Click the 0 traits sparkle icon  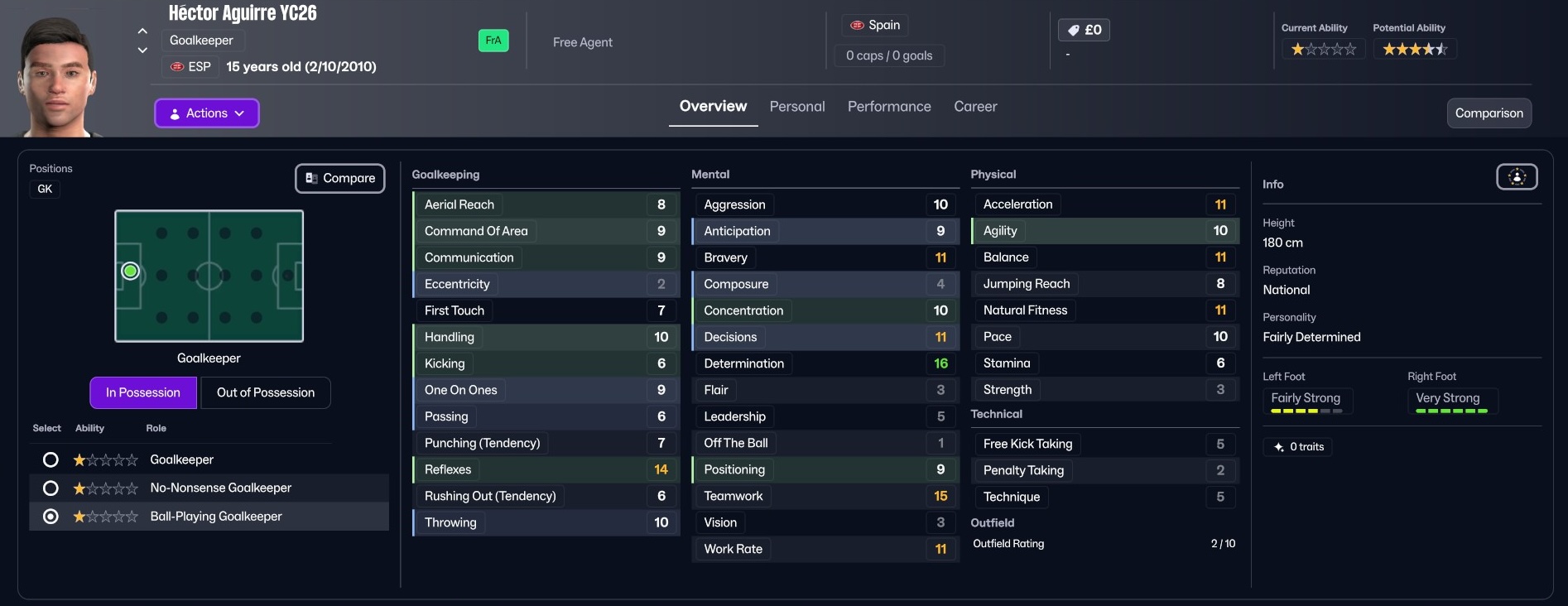(x=1279, y=447)
